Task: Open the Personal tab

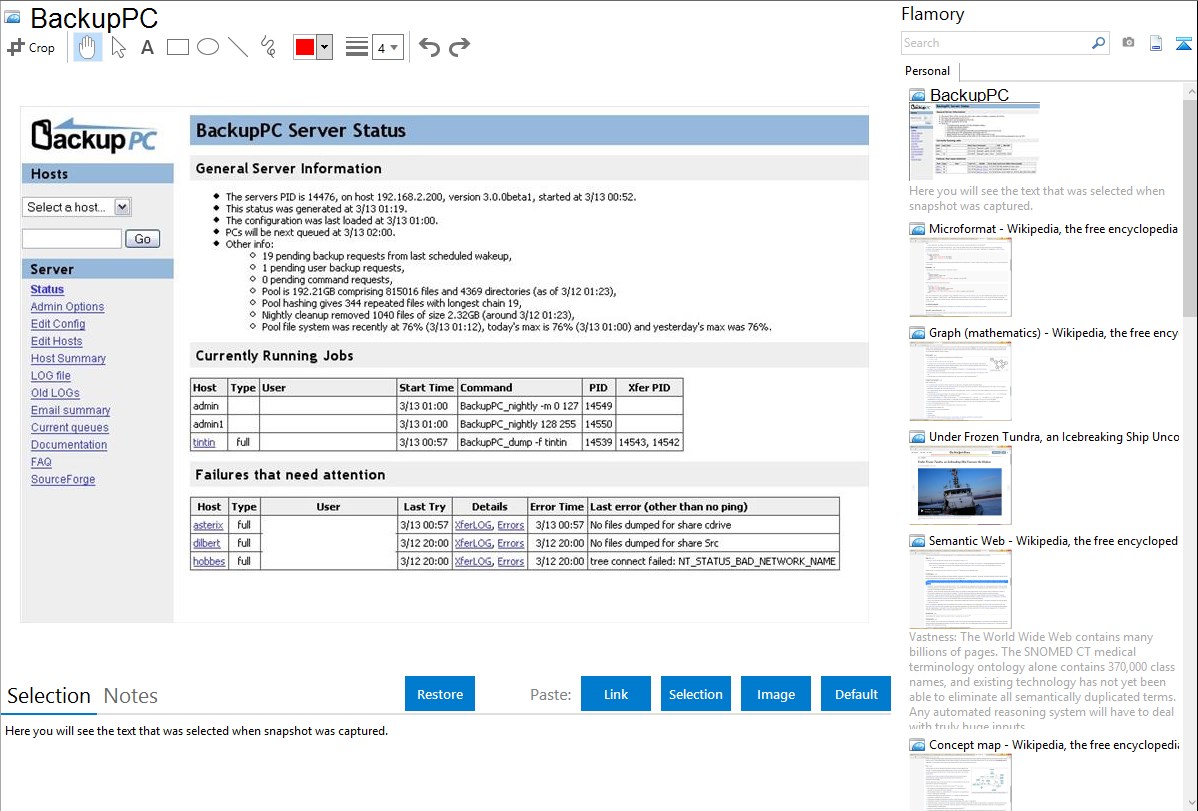Action: click(928, 71)
